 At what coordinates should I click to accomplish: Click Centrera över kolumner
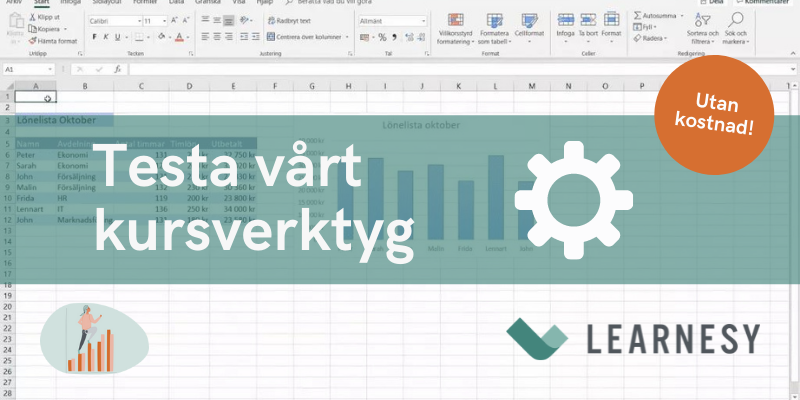point(305,37)
